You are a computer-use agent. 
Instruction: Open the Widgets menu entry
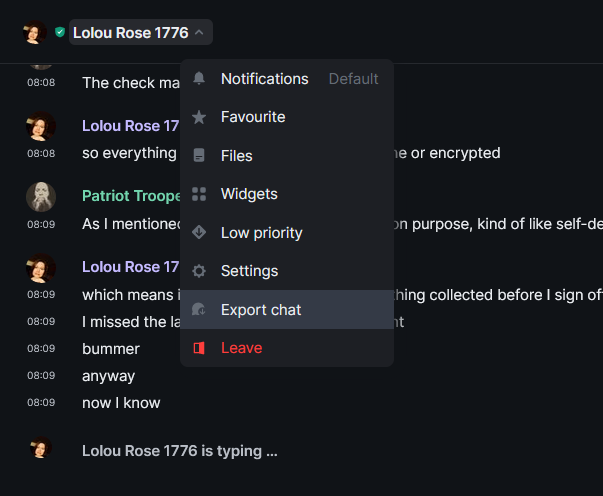(249, 194)
